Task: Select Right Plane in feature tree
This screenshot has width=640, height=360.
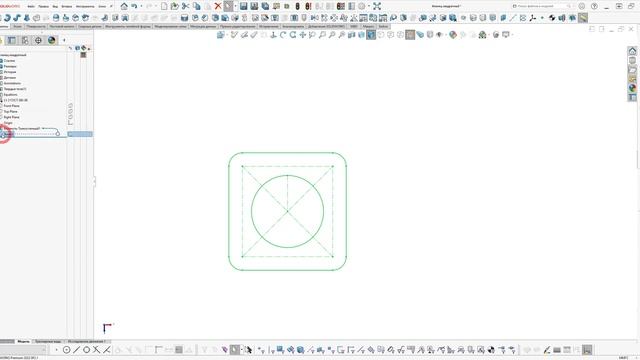Action: (x=11, y=117)
